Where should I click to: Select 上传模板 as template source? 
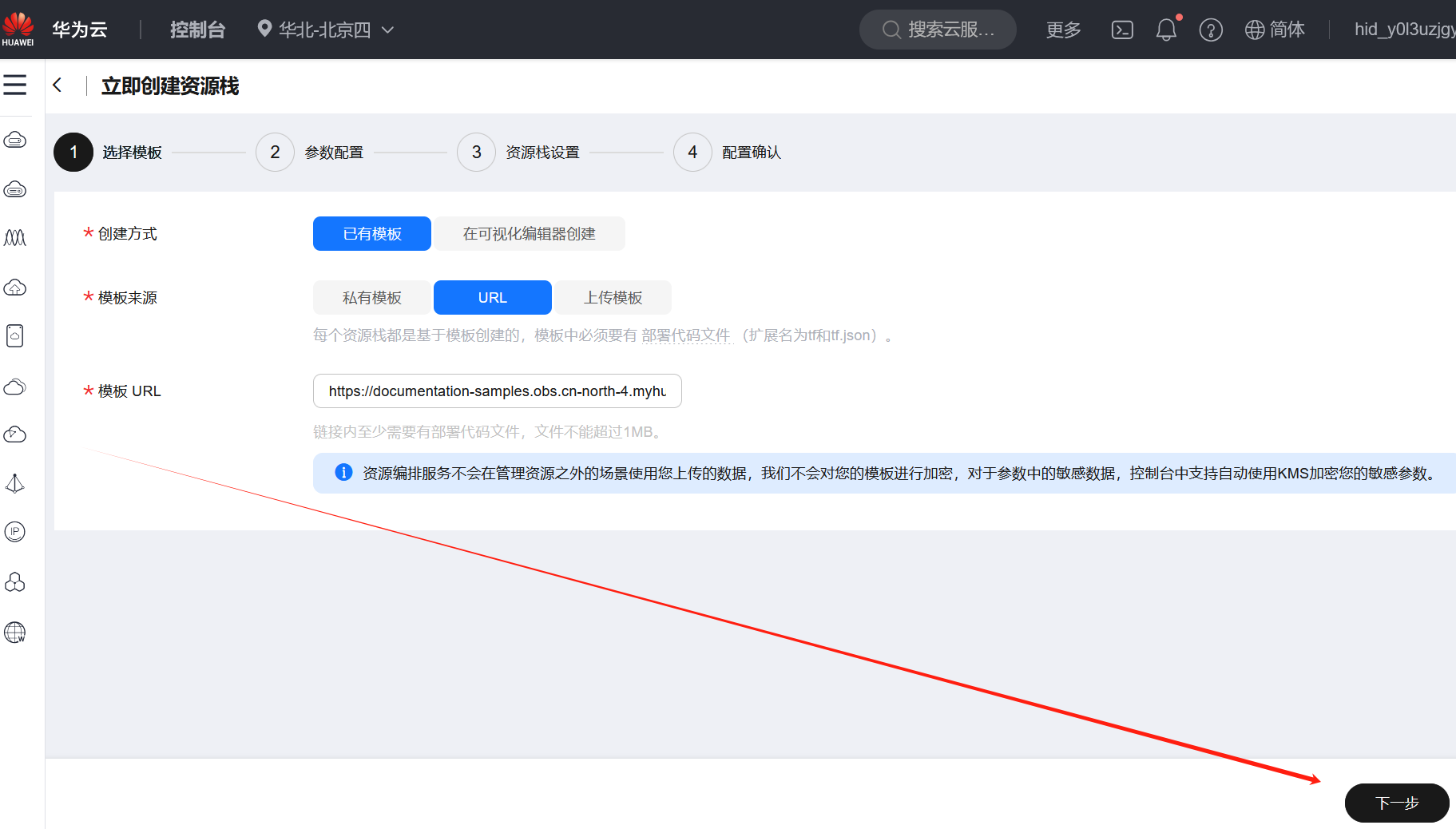tap(613, 297)
